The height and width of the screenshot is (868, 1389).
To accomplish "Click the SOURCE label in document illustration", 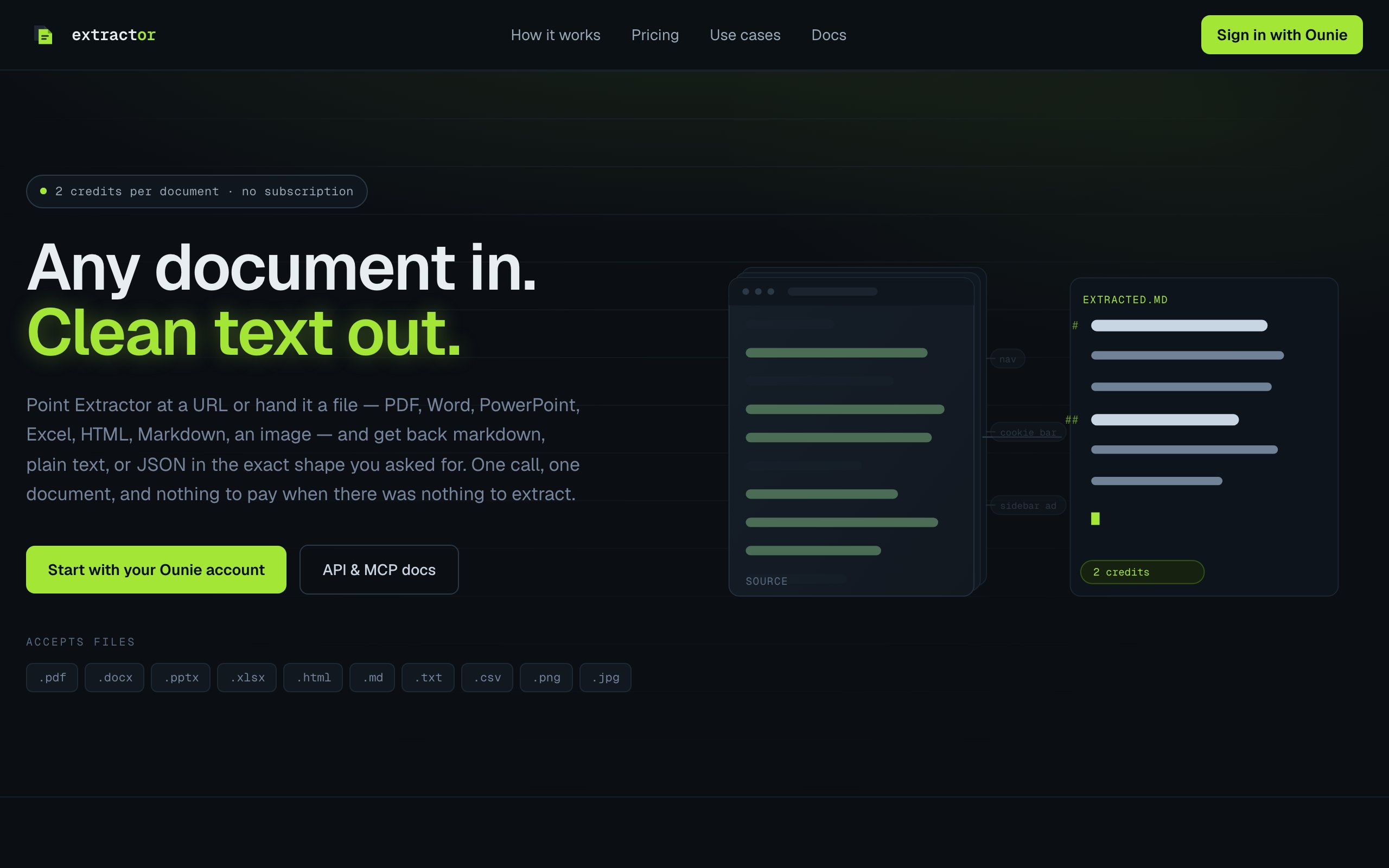I will [766, 582].
